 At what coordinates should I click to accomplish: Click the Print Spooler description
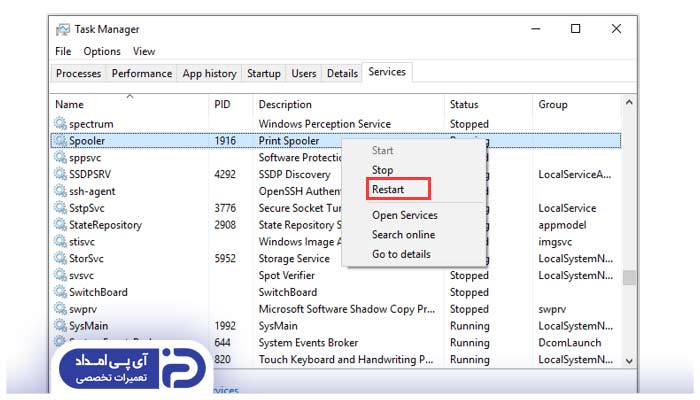[289, 141]
